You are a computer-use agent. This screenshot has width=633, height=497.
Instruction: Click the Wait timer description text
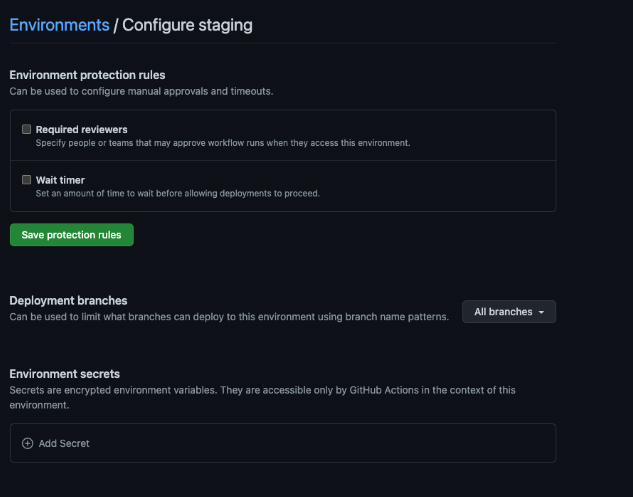[x=177, y=193]
